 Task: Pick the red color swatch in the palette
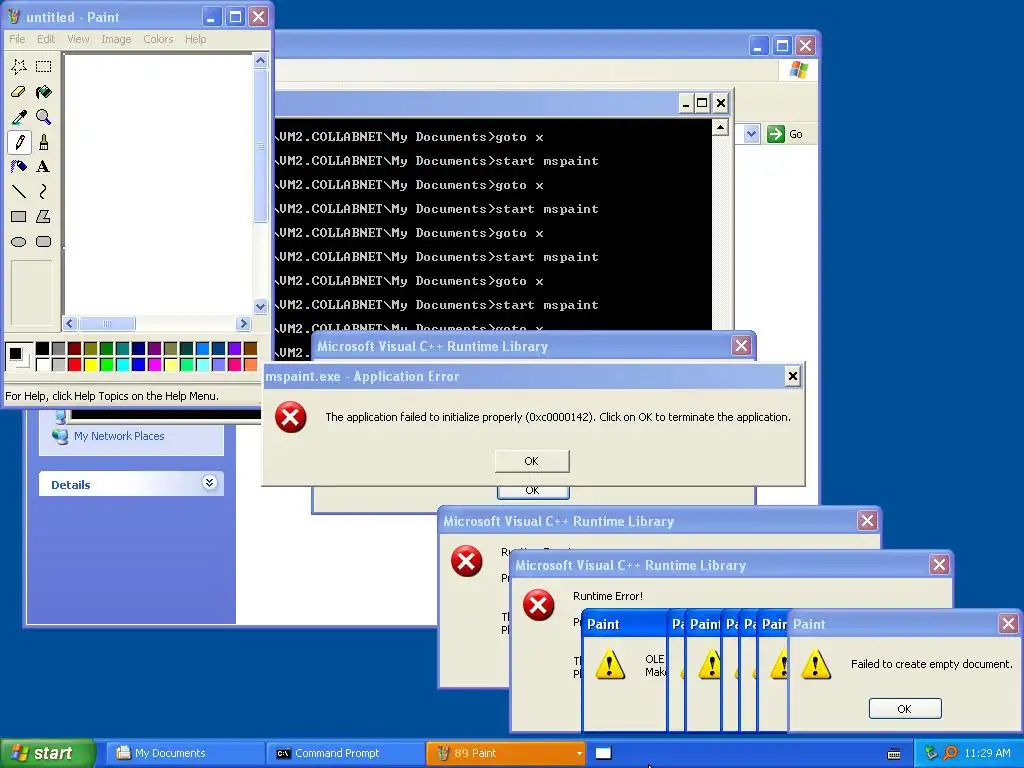click(x=74, y=364)
